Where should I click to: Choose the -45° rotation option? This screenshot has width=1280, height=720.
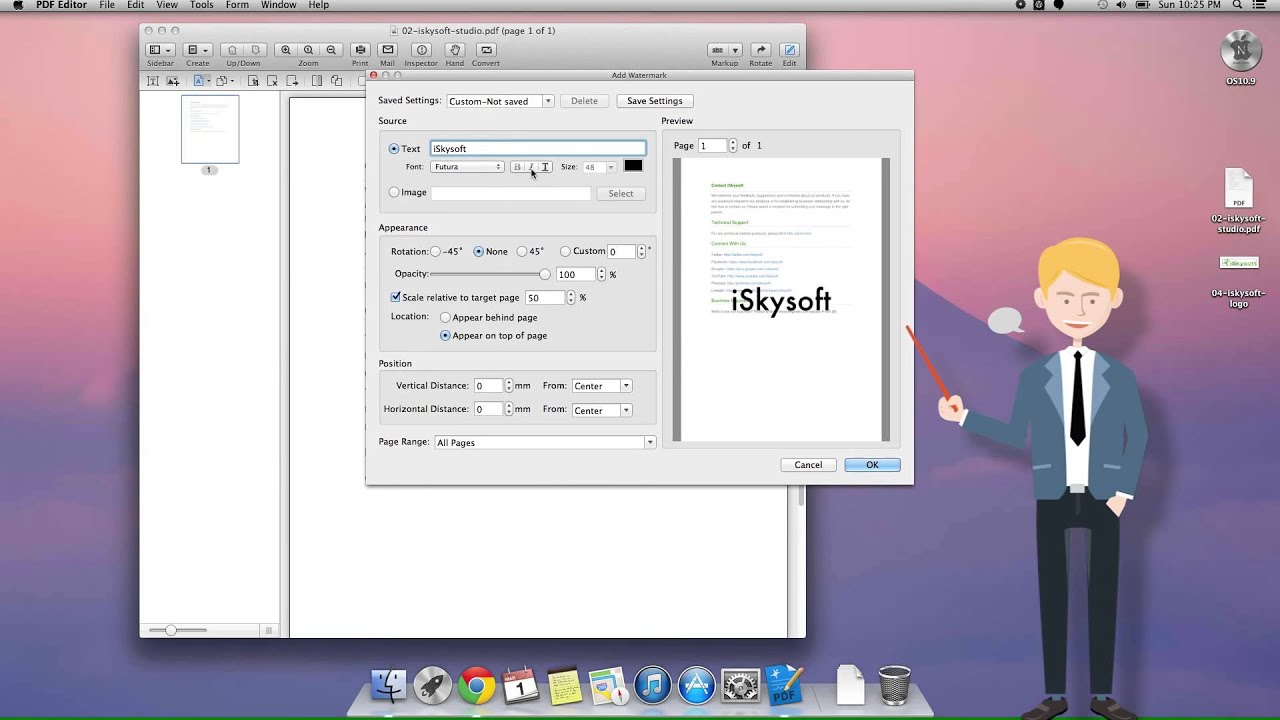[435, 252]
